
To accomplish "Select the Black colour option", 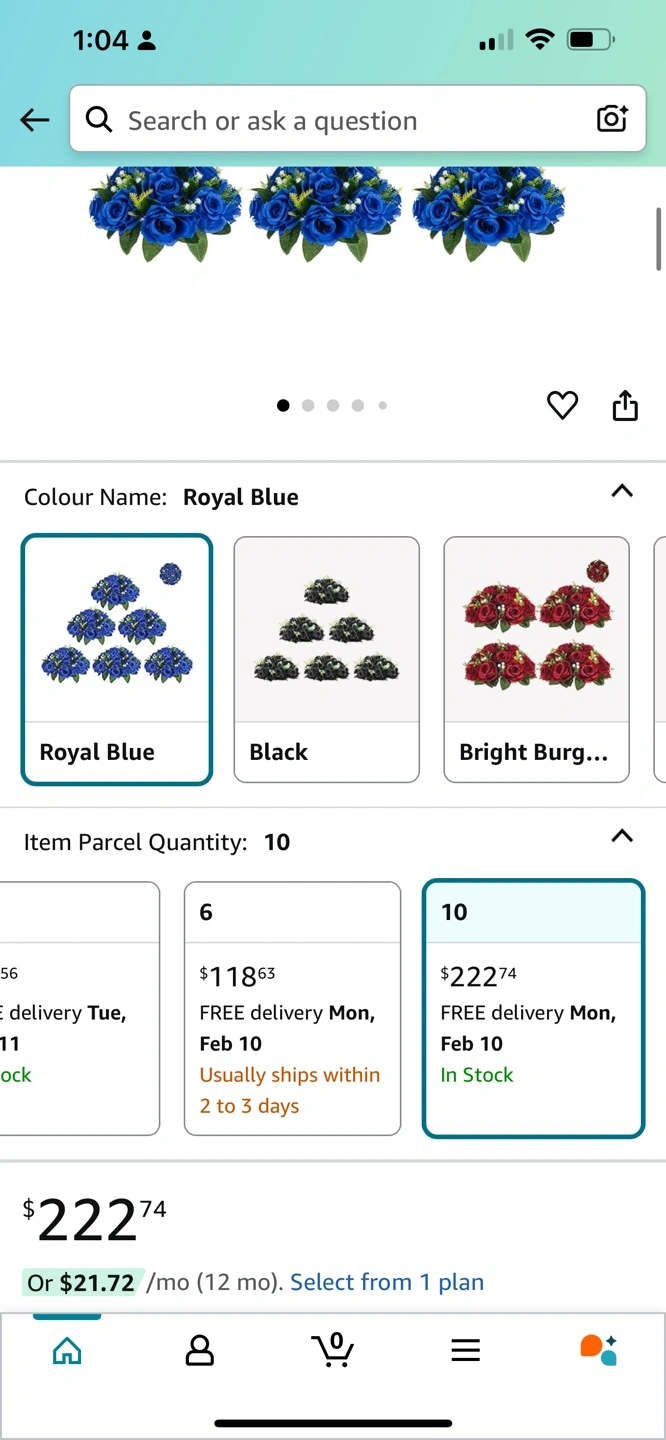I will pyautogui.click(x=326, y=660).
